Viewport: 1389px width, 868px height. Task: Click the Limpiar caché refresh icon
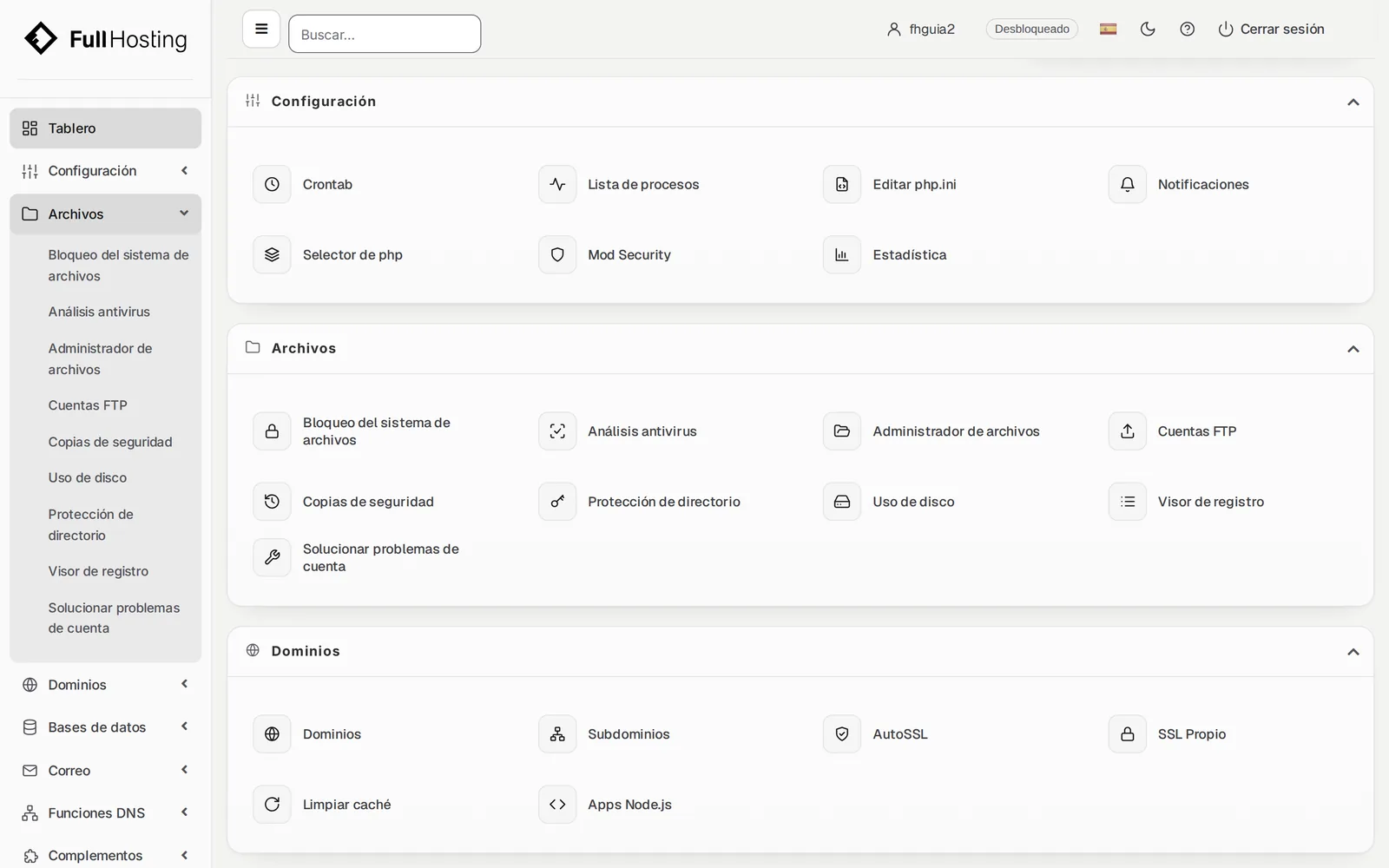pyautogui.click(x=272, y=805)
